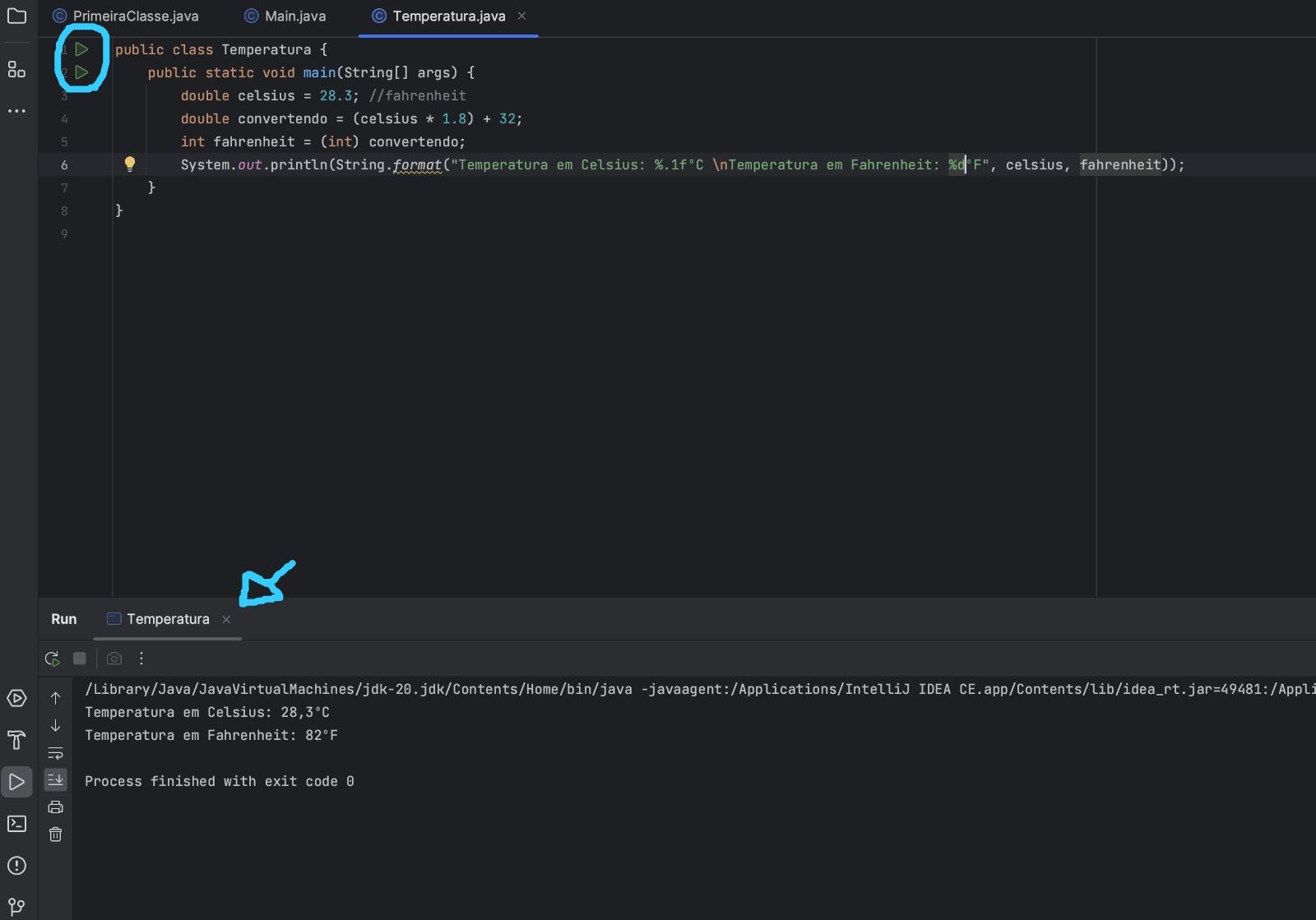Open the Problems tool window icon

[x=16, y=866]
